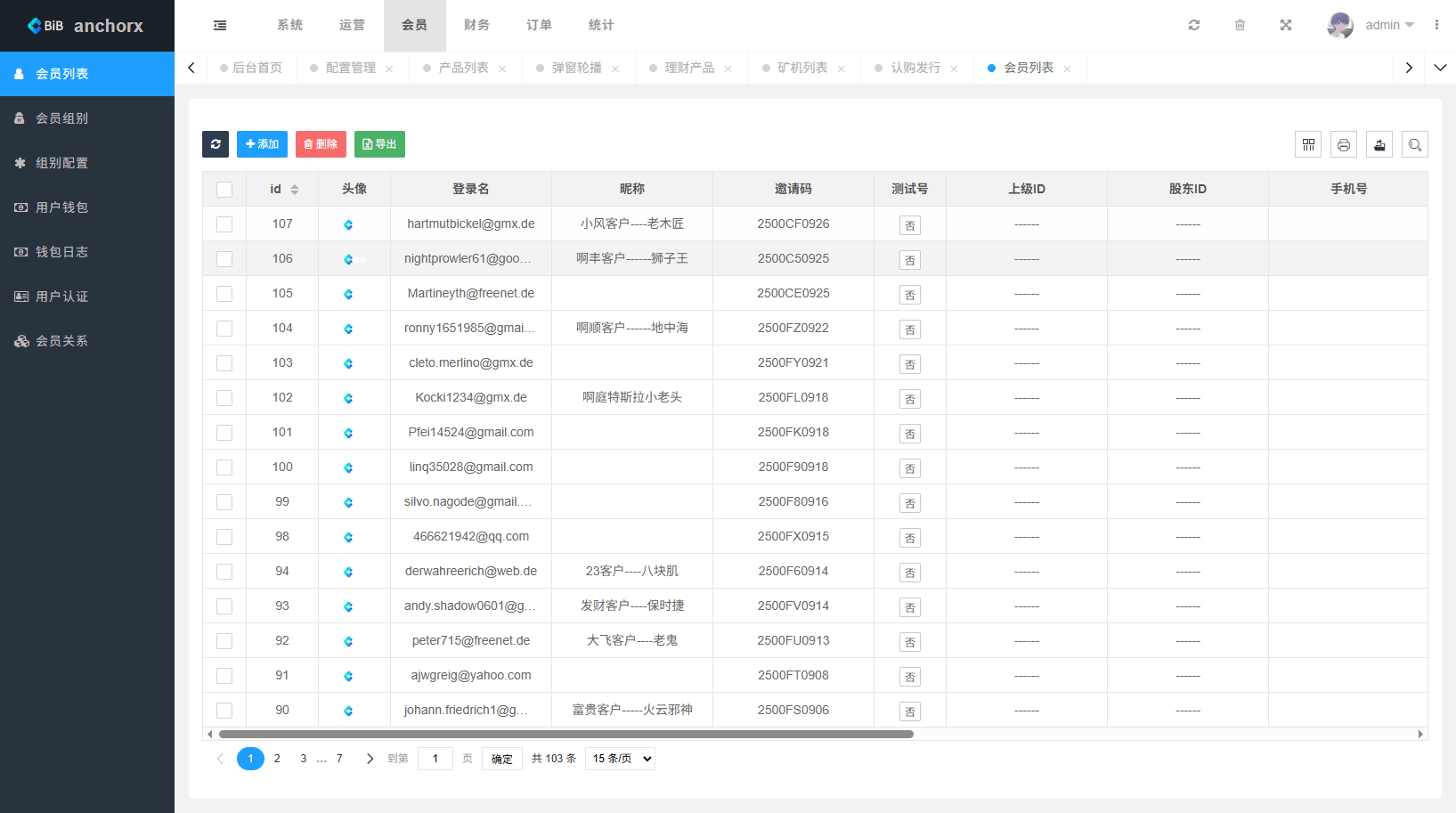Viewport: 1456px width, 813px height.
Task: Open the 理财产品 tab
Action: pos(689,68)
